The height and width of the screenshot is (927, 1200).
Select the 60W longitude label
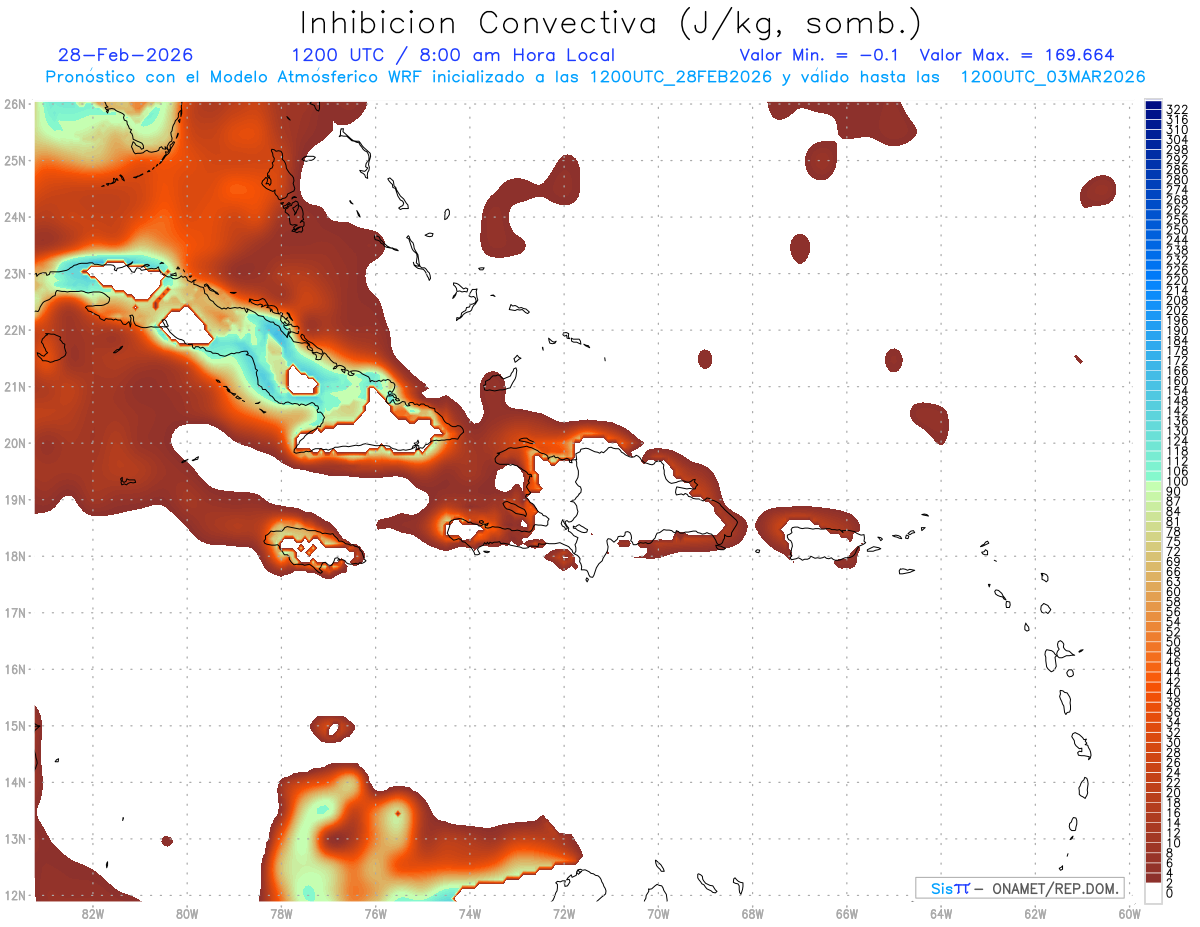1130,913
